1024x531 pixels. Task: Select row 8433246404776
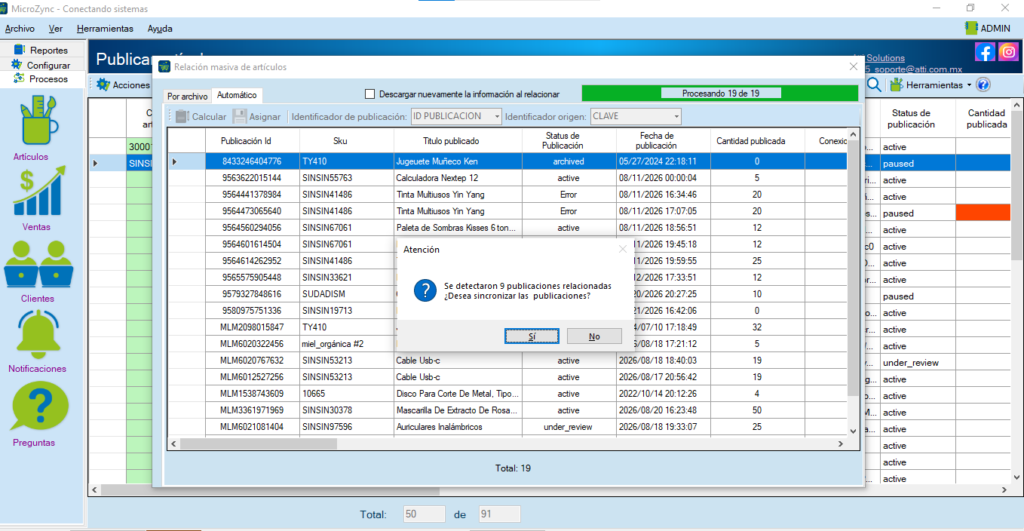(x=507, y=161)
